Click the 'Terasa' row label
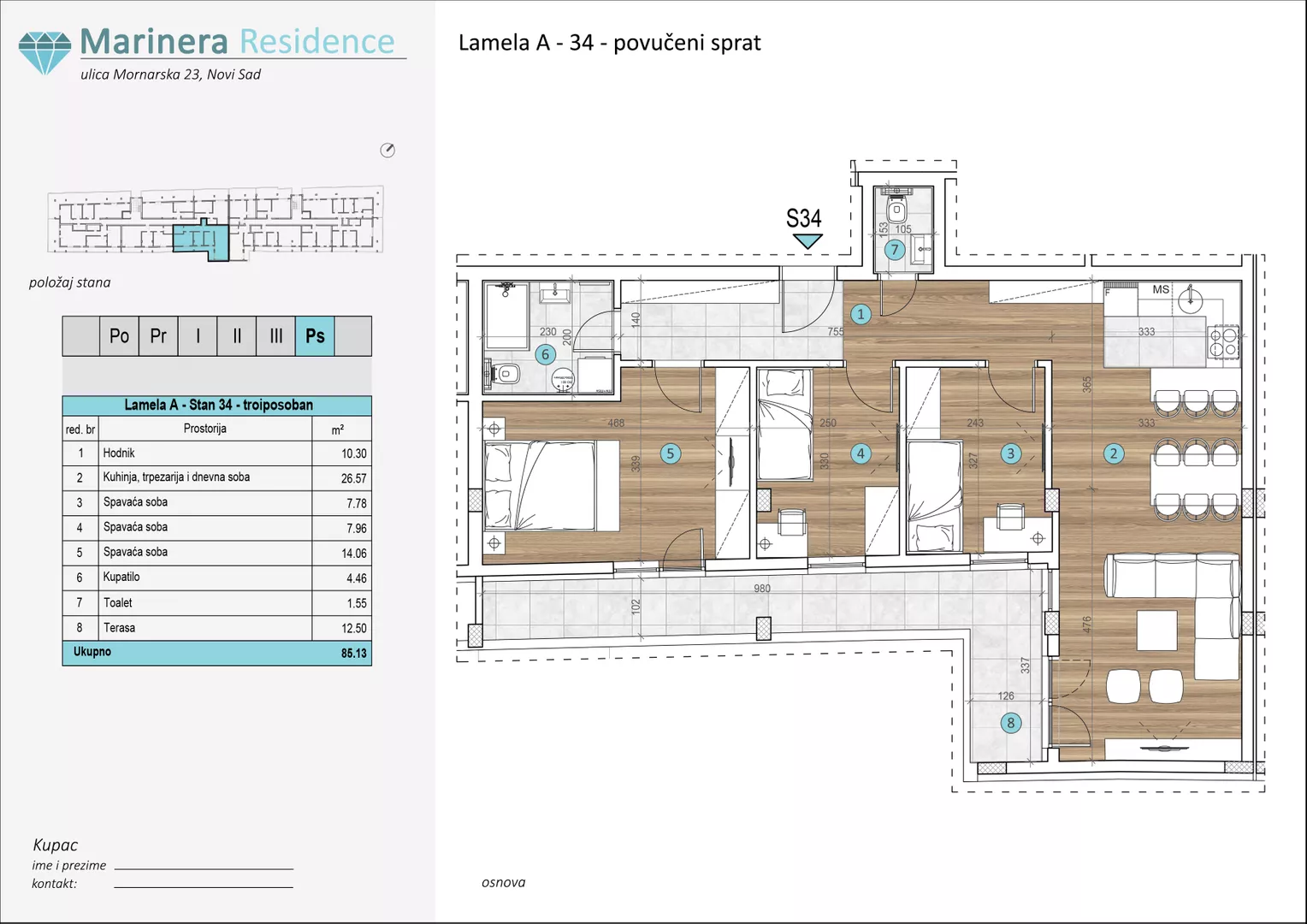The image size is (1307, 924). pyautogui.click(x=119, y=628)
